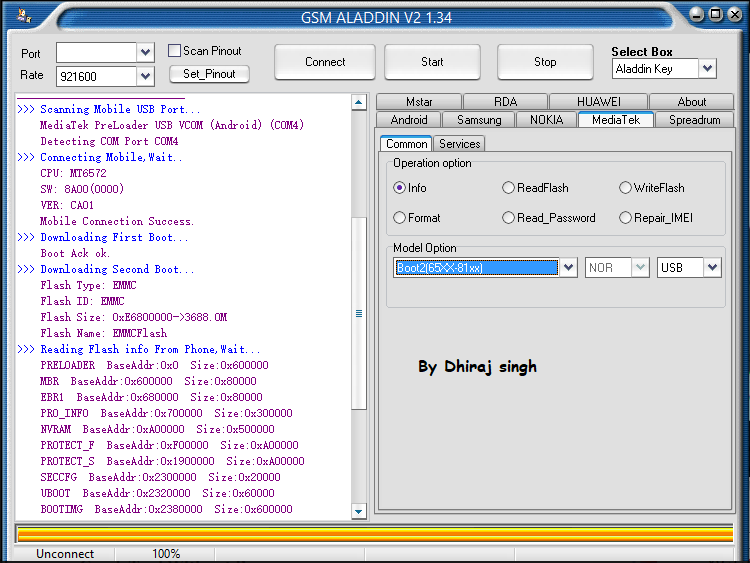Click the PROTECT_F BaseAddr log row
The height and width of the screenshot is (563, 750).
[x=169, y=445]
